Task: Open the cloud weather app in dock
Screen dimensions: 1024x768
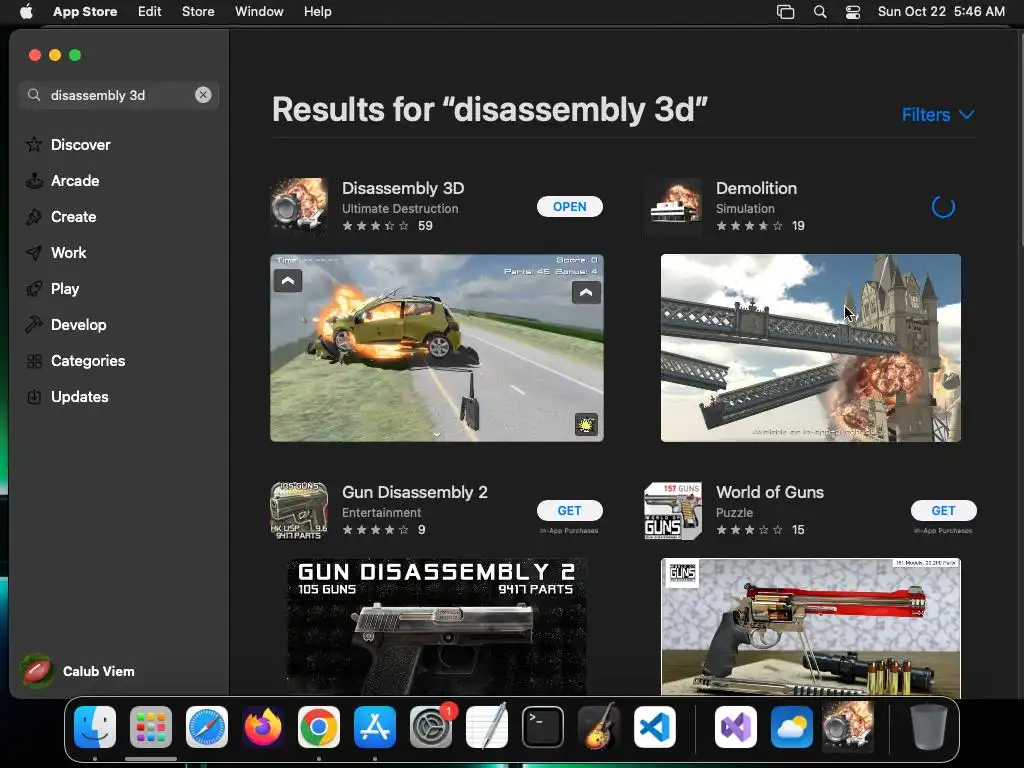Action: pos(792,727)
